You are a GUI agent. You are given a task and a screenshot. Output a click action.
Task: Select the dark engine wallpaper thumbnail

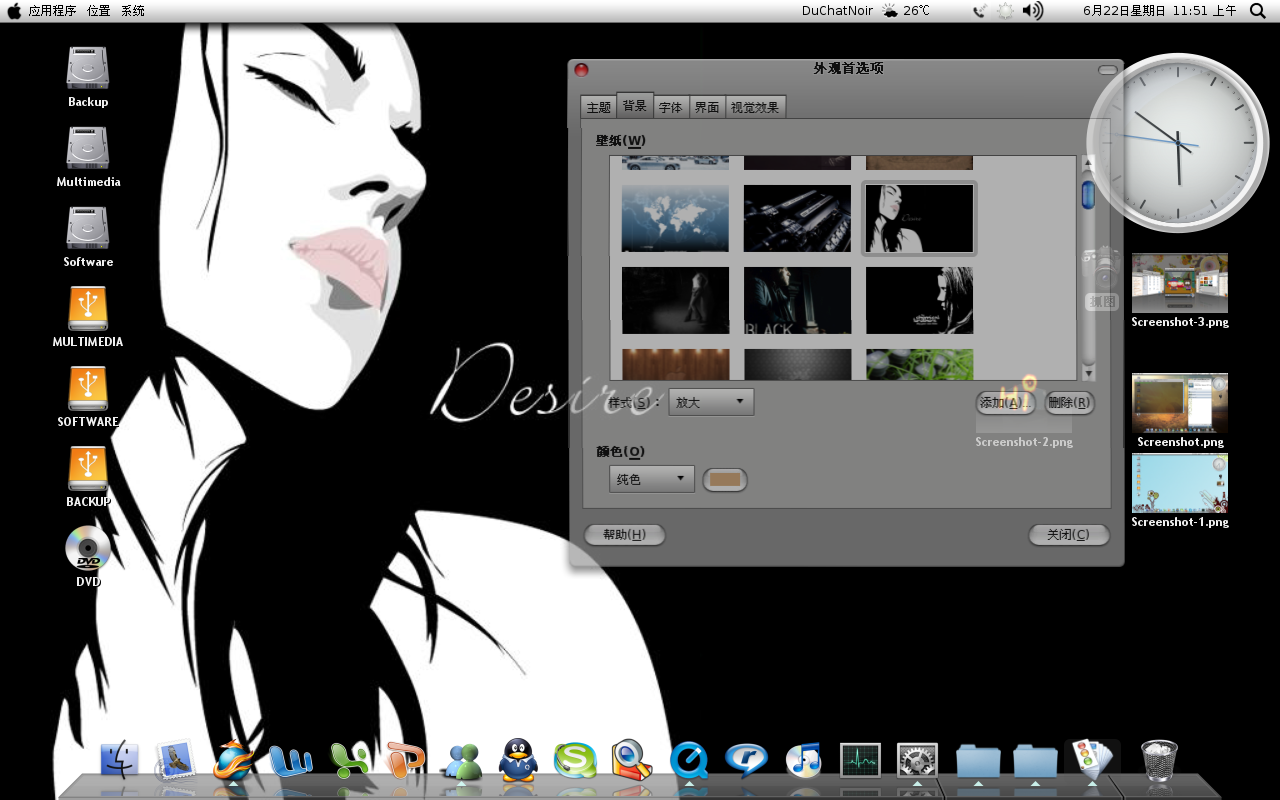tap(797, 218)
